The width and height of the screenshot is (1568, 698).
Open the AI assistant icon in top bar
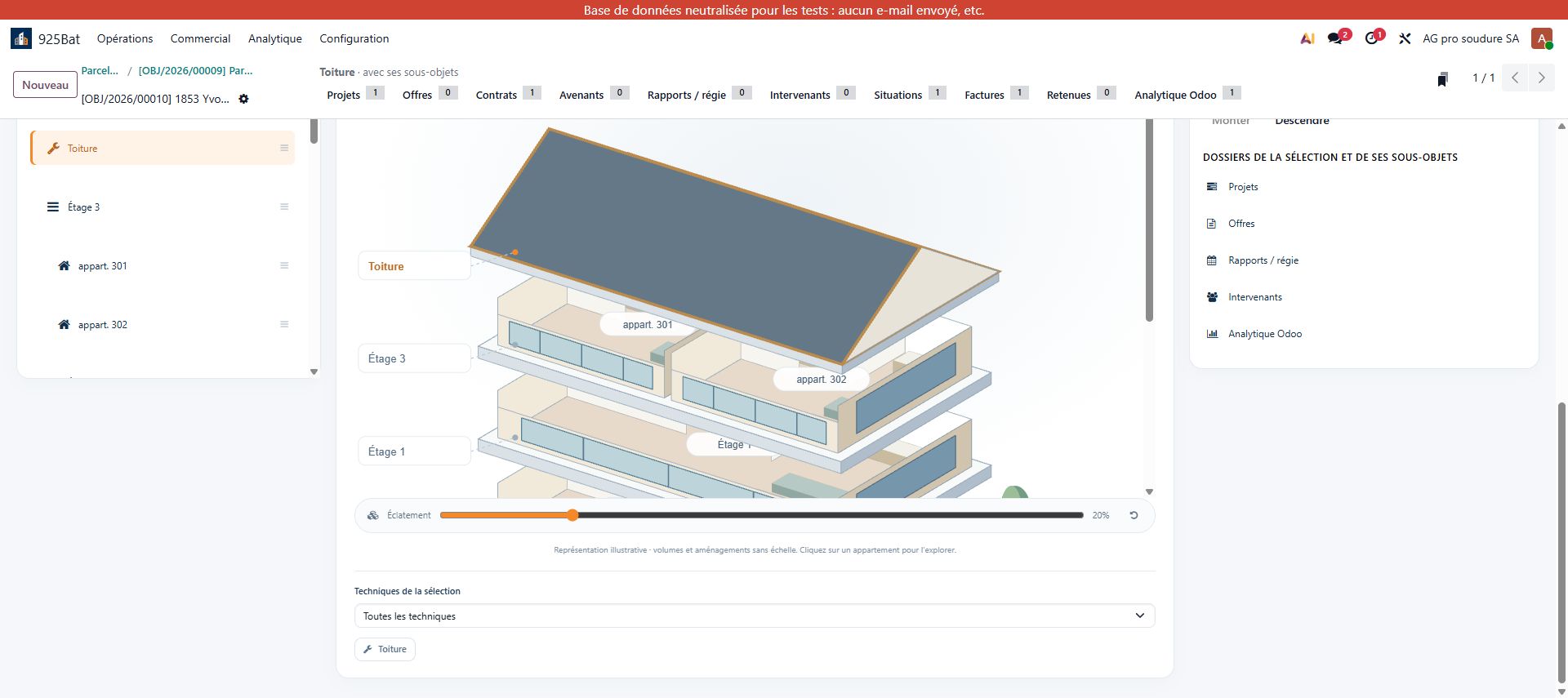(x=1307, y=38)
